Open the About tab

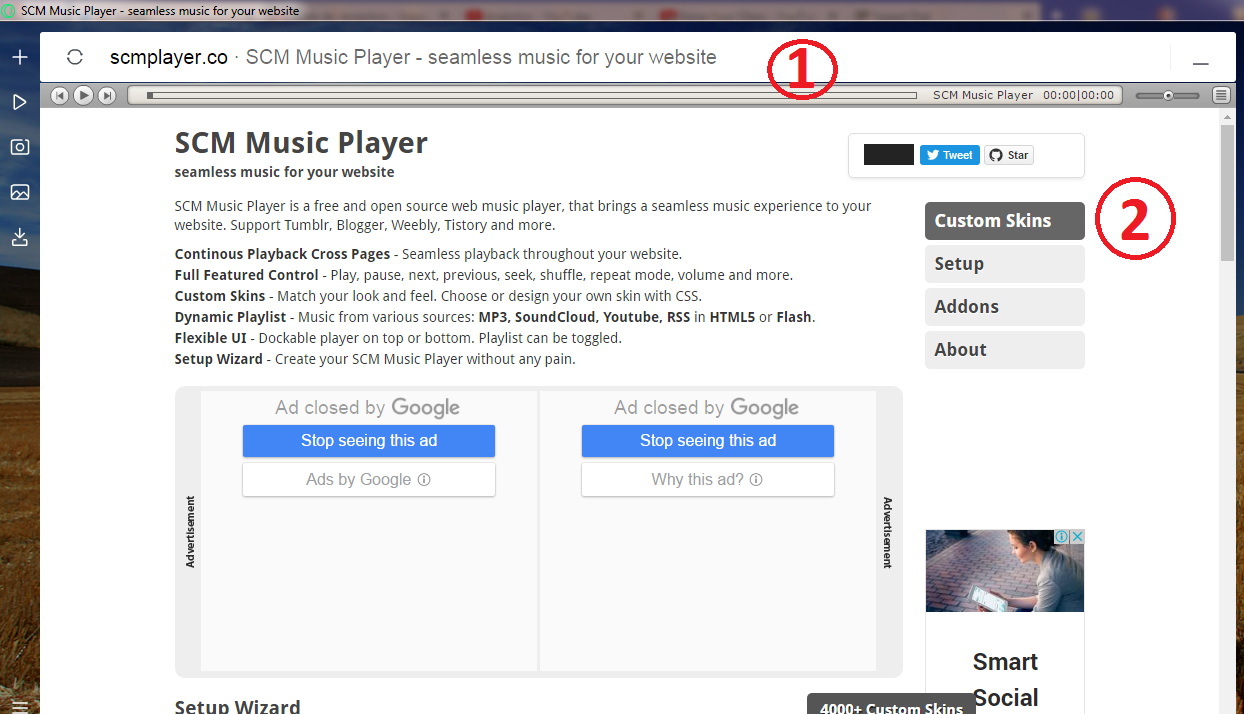[x=1005, y=350]
